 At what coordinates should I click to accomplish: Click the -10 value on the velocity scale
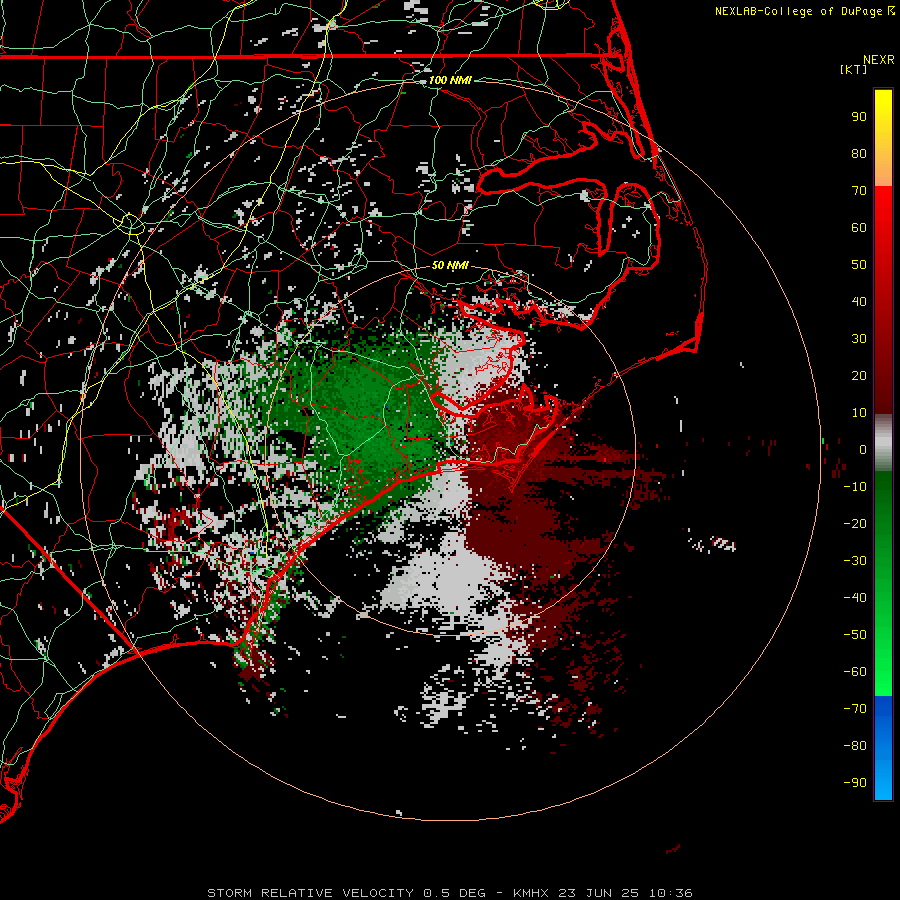[x=855, y=487]
